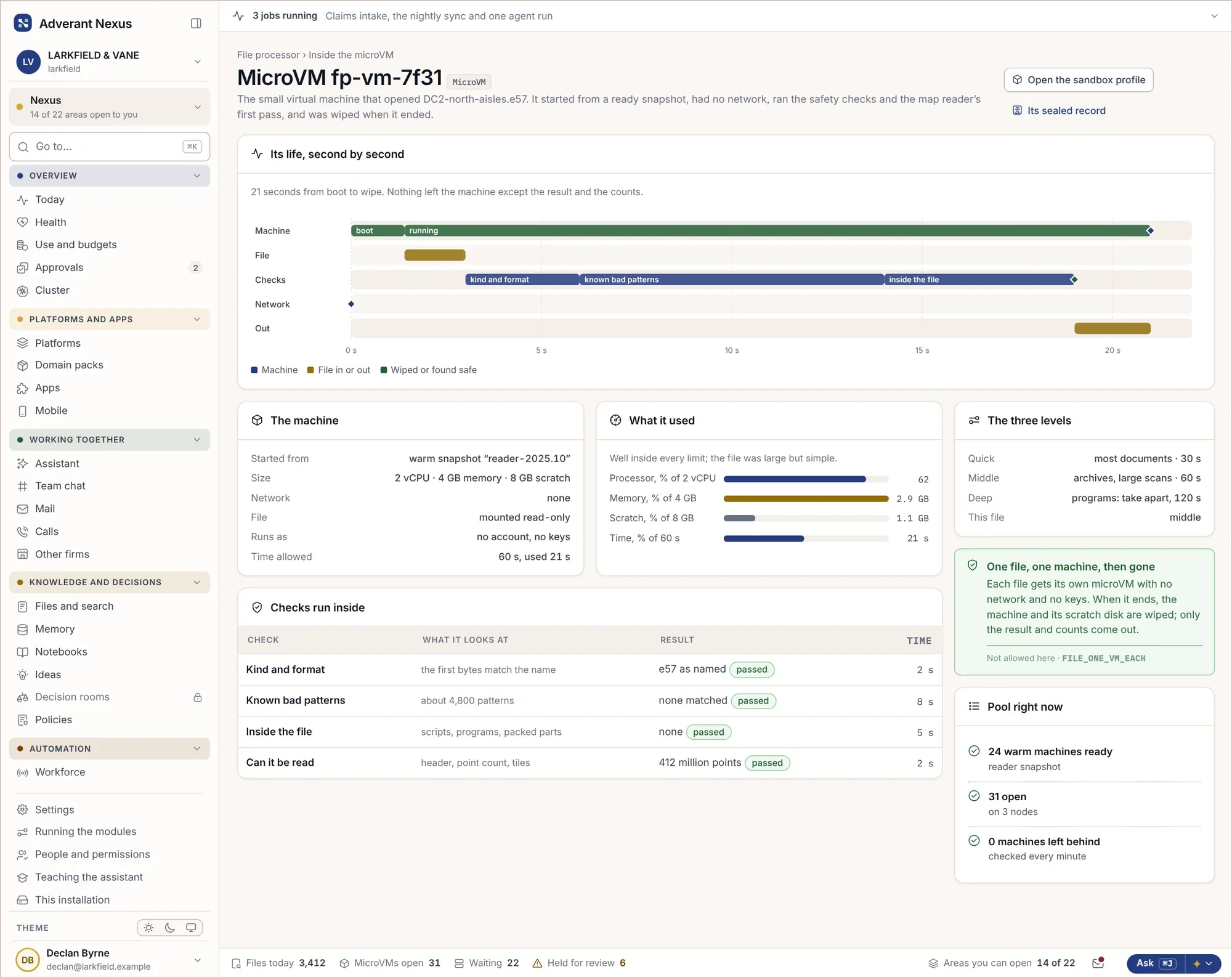This screenshot has height=977, width=1232.
Task: Click the Calls phone icon
Action: (23, 532)
